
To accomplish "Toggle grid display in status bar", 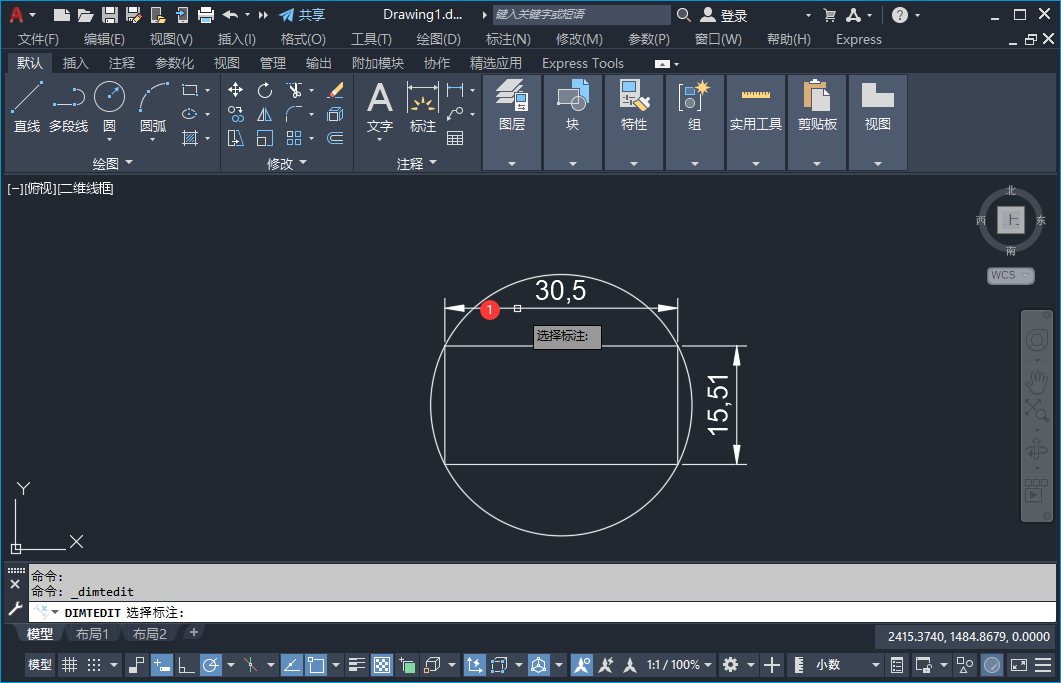I will 69,665.
